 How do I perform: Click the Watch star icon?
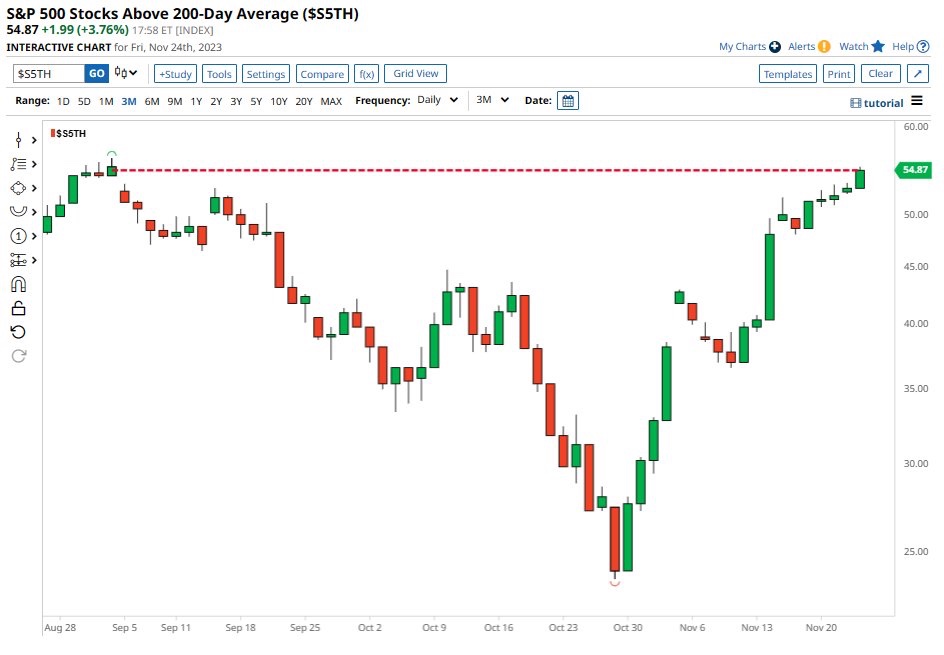click(x=878, y=46)
